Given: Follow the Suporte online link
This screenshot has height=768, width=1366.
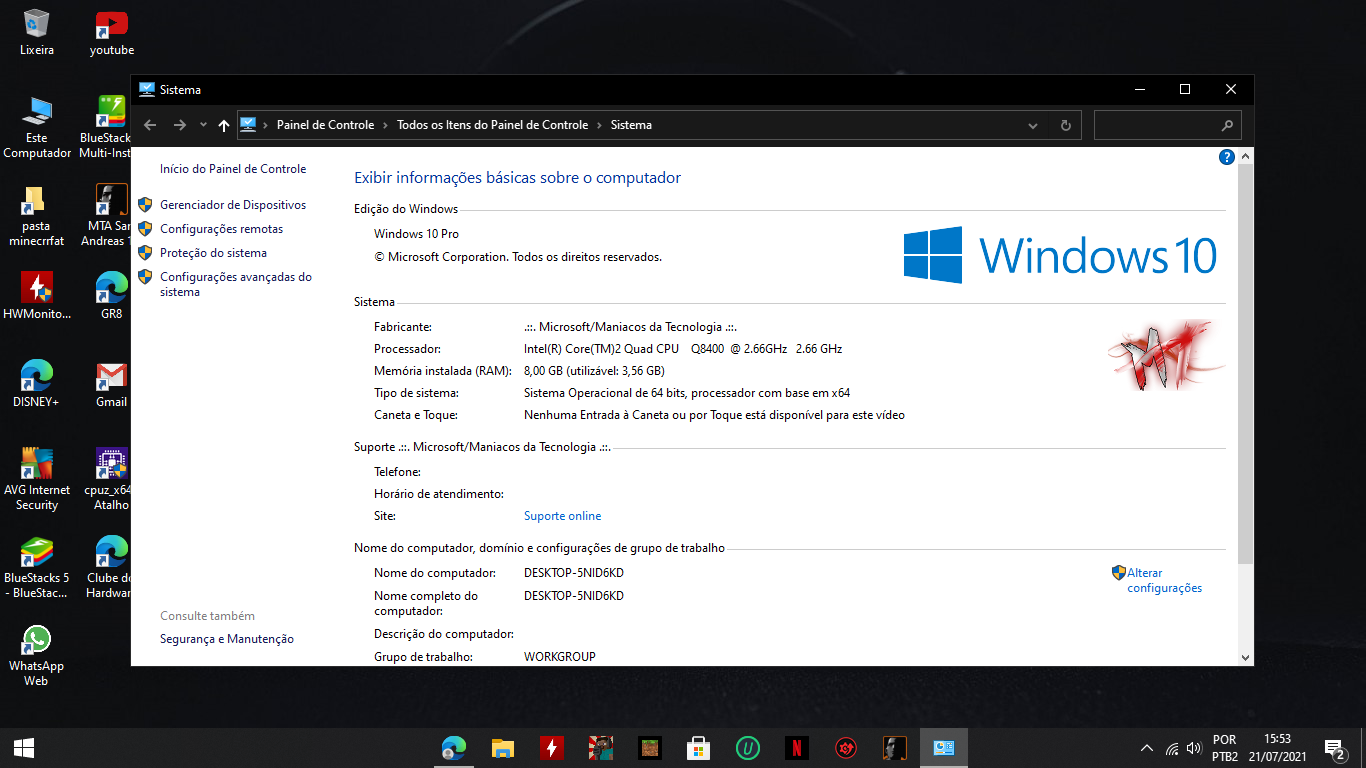Looking at the screenshot, I should (x=562, y=516).
